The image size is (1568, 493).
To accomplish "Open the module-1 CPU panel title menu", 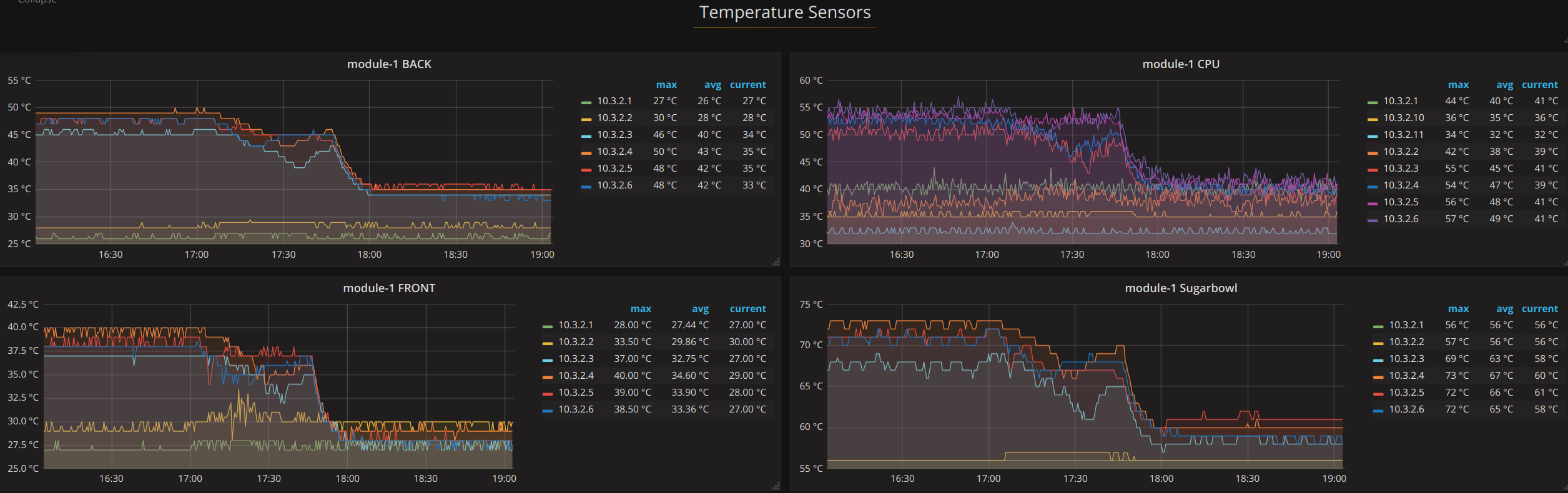I will pos(1181,64).
